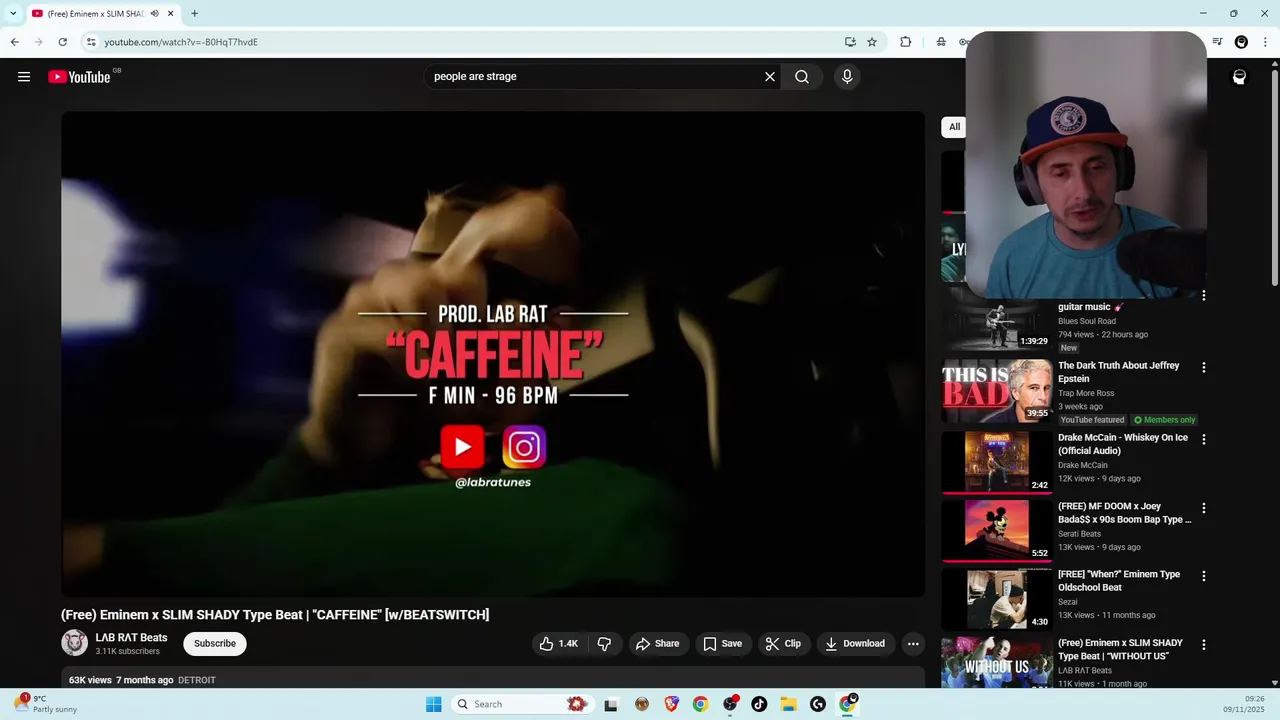Open Brave browser from the taskbar
This screenshot has height=720, width=1280.
click(671, 704)
